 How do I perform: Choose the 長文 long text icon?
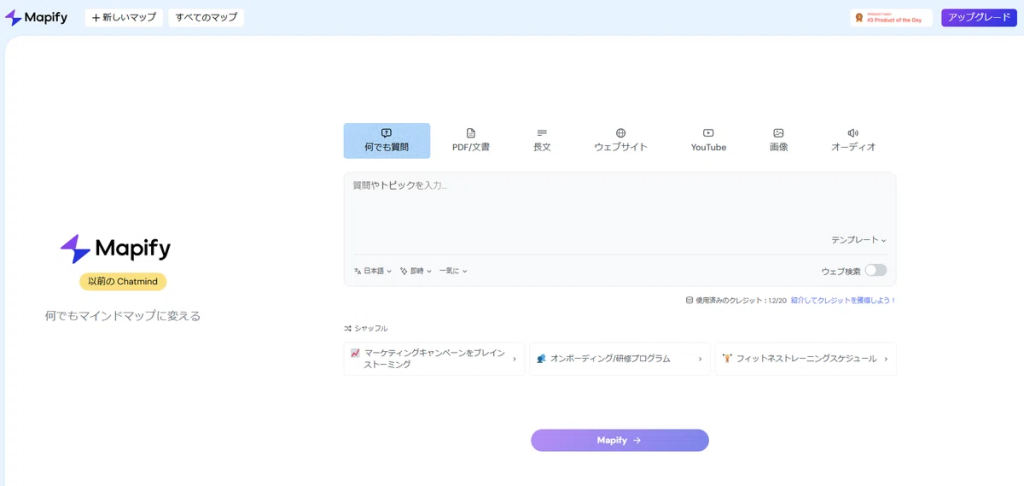coord(542,133)
